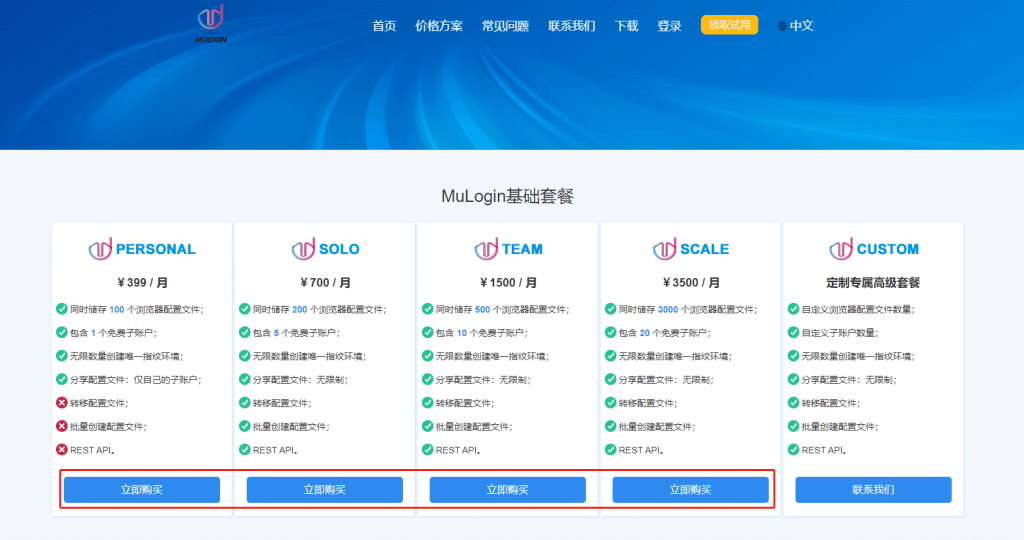This screenshot has width=1024, height=540.
Task: Buy the TEAM plan with 立即购买
Action: tap(507, 490)
